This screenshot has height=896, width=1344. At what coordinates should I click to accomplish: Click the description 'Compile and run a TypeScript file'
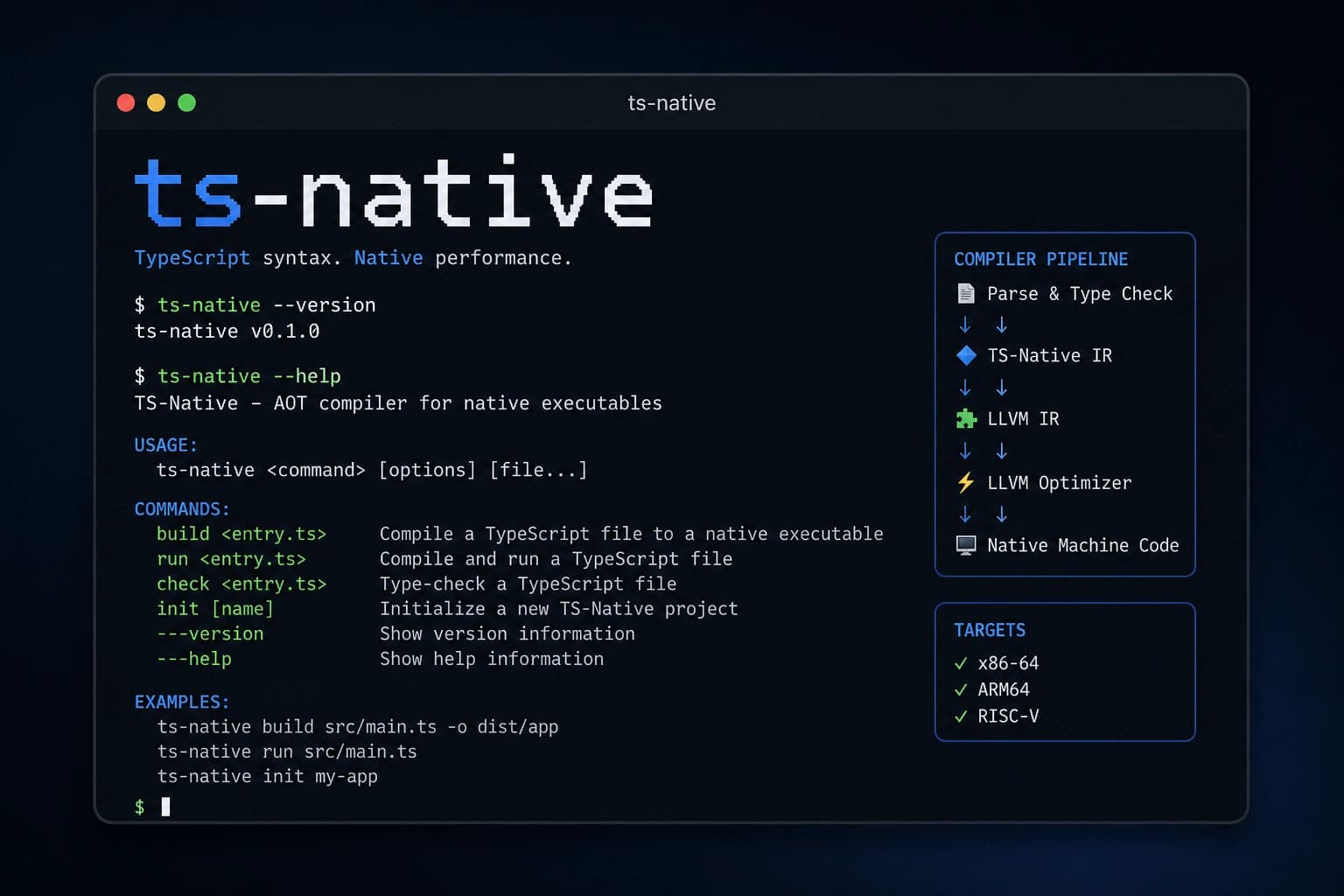(556, 558)
